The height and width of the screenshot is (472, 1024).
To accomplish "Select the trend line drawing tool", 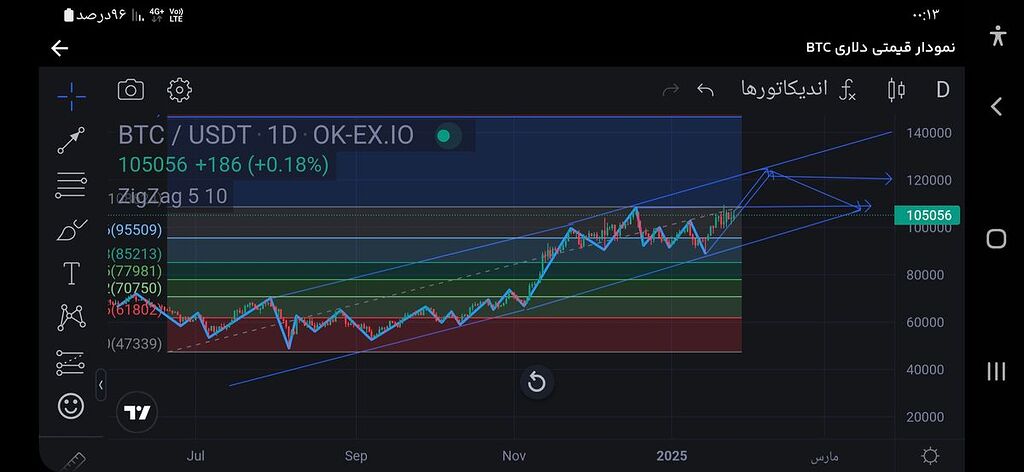I will [71, 141].
